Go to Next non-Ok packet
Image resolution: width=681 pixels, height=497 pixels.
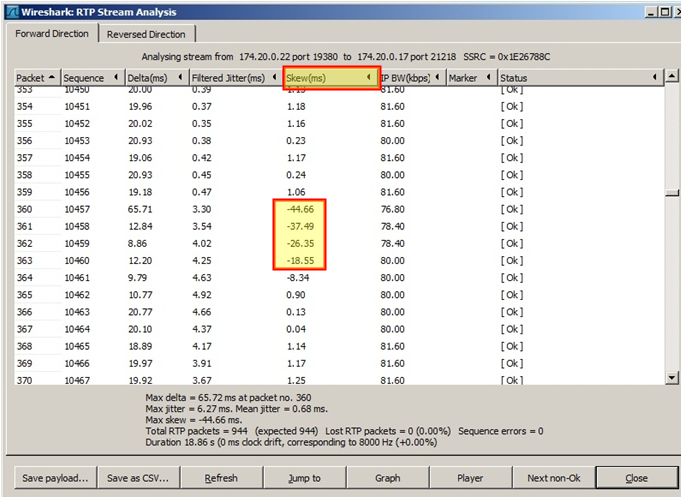click(554, 478)
